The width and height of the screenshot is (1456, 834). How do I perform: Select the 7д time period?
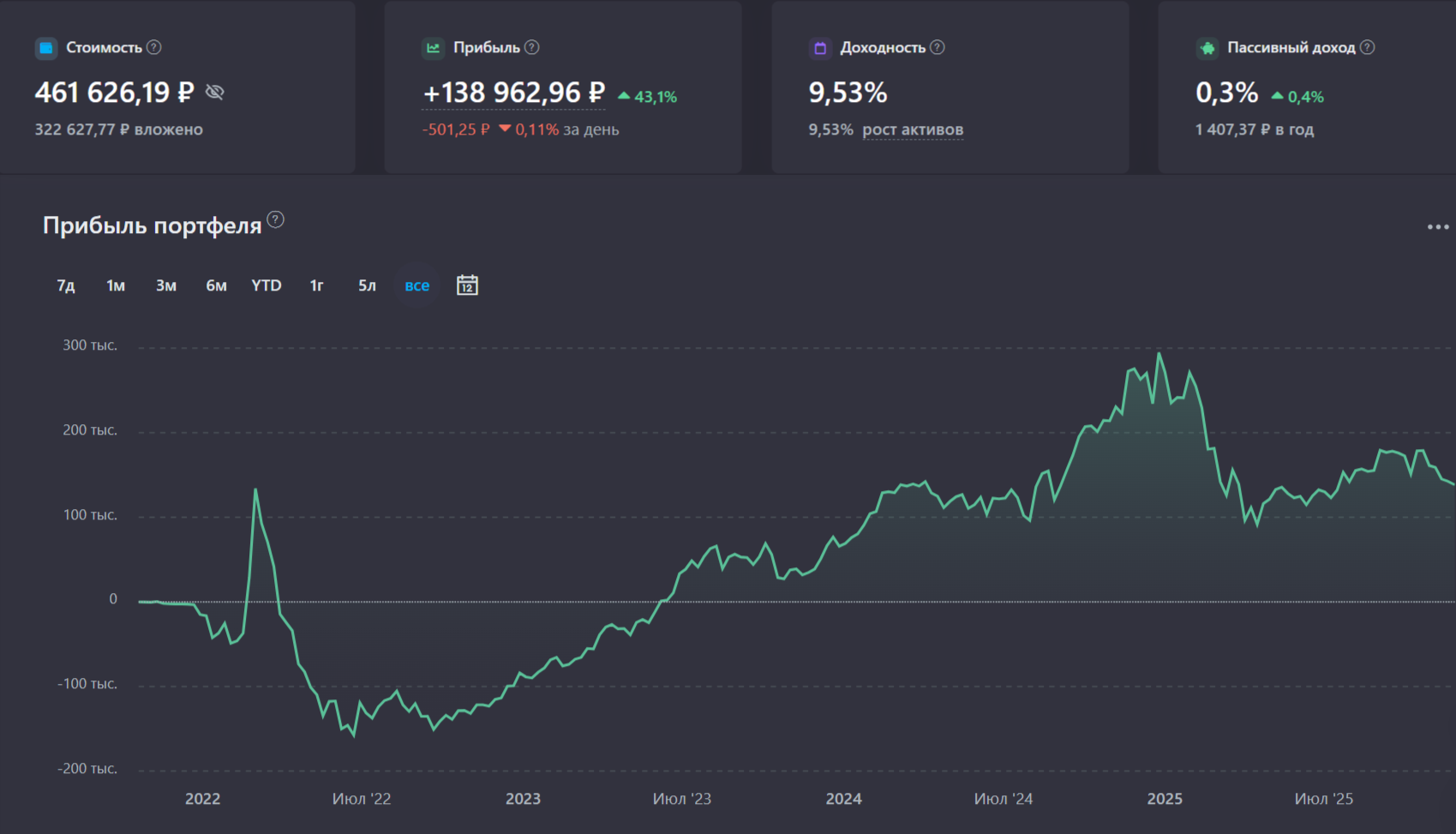(x=66, y=285)
